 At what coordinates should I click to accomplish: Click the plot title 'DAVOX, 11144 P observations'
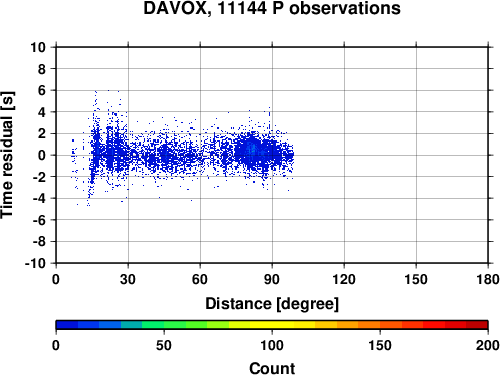(x=272, y=8)
